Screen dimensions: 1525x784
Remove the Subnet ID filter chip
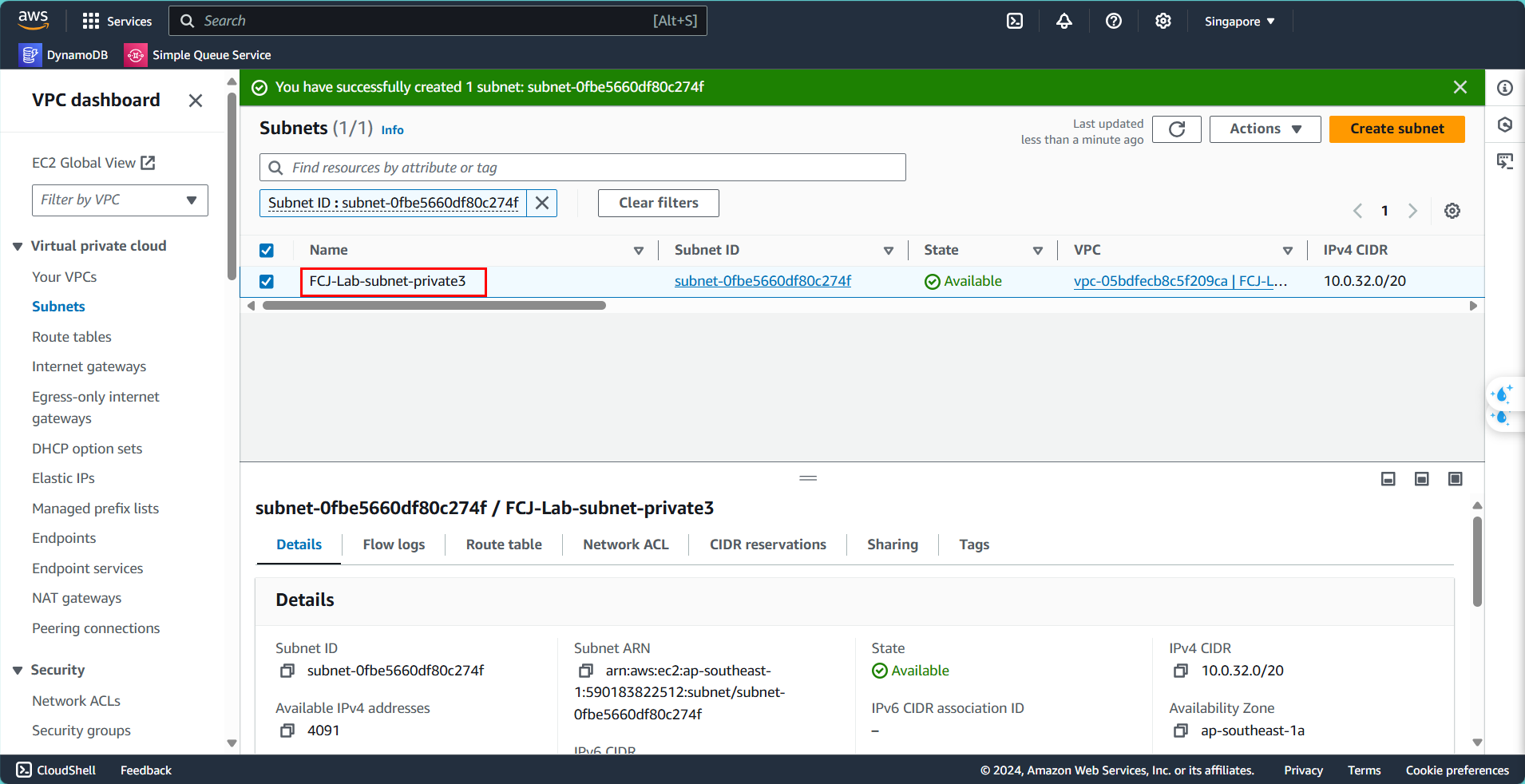[x=542, y=203]
